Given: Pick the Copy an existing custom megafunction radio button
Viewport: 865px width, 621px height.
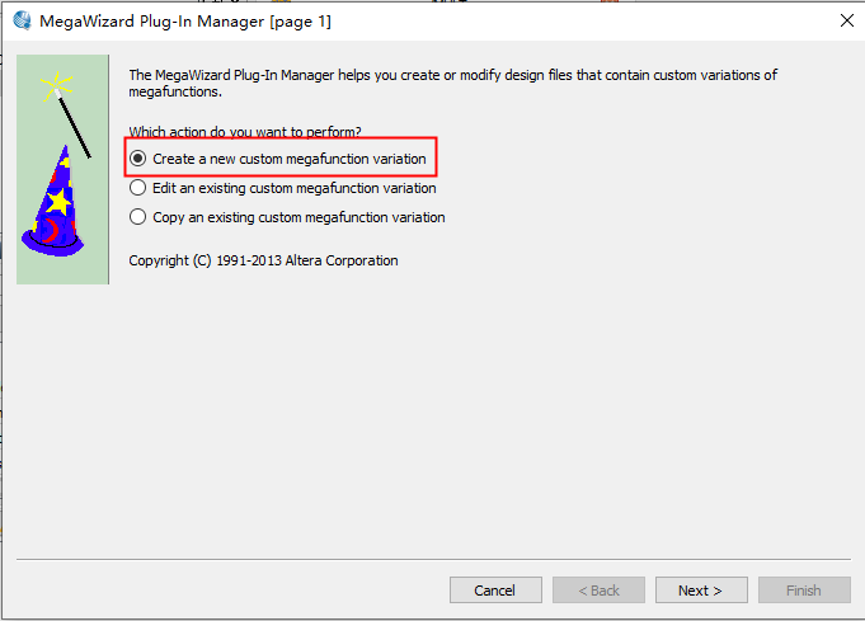Looking at the screenshot, I should (x=138, y=217).
